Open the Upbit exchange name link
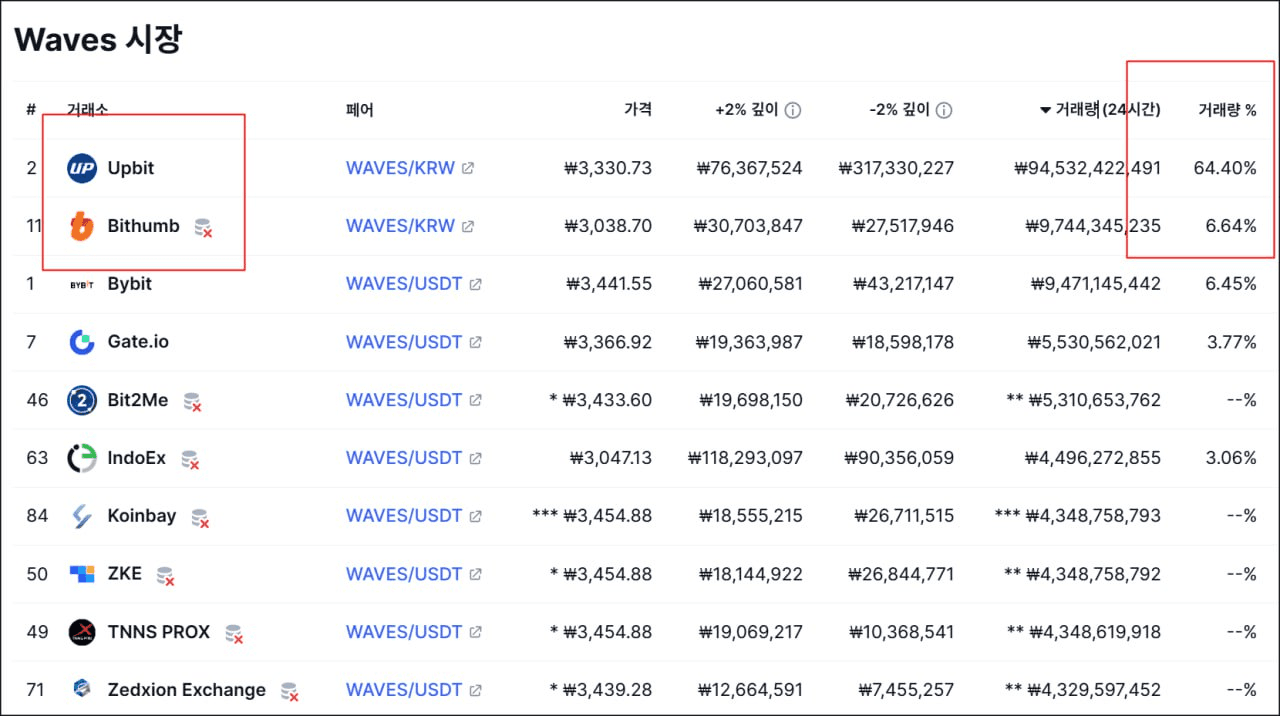The height and width of the screenshot is (716, 1280). [131, 168]
